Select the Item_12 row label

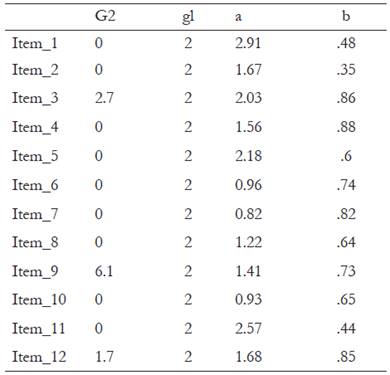(x=39, y=357)
